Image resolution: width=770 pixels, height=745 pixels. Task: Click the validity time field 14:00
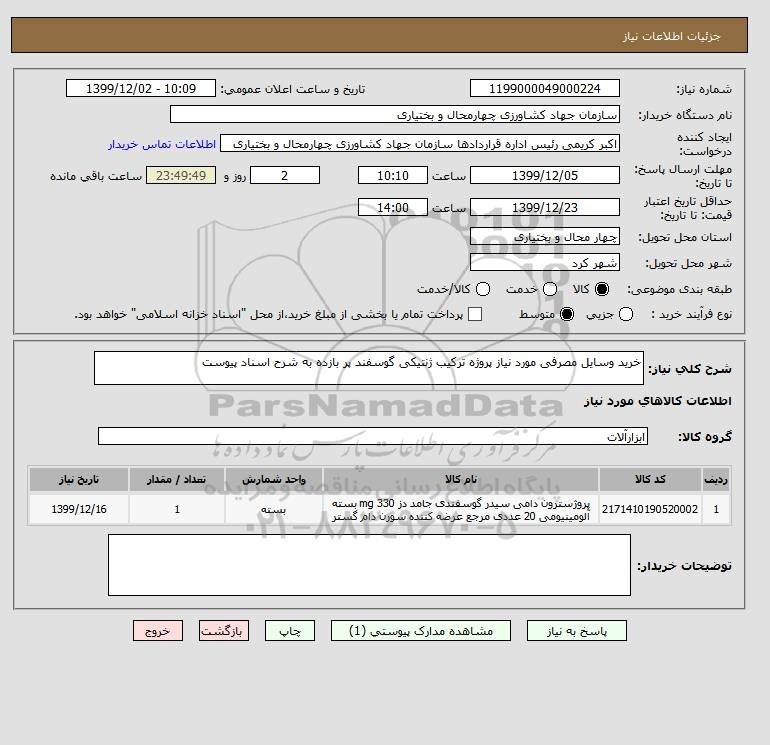pyautogui.click(x=393, y=207)
